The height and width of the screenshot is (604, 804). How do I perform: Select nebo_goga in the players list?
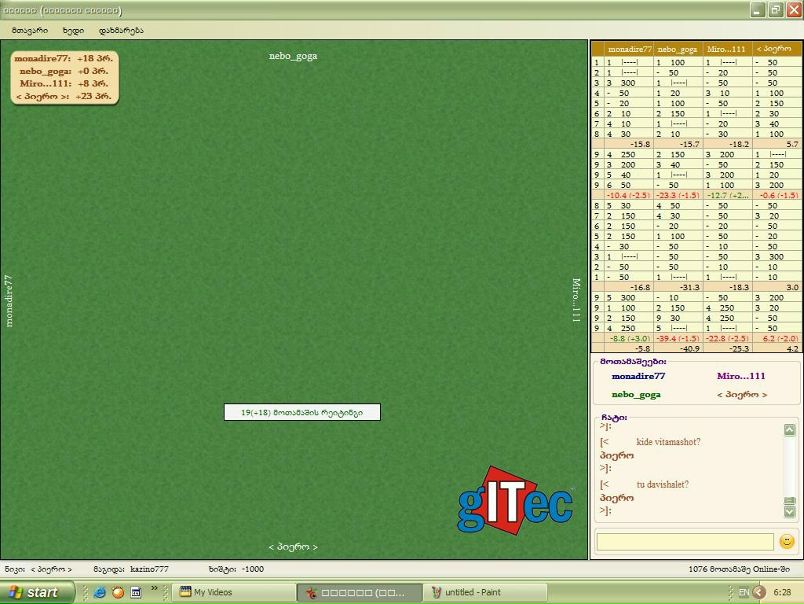(636, 395)
